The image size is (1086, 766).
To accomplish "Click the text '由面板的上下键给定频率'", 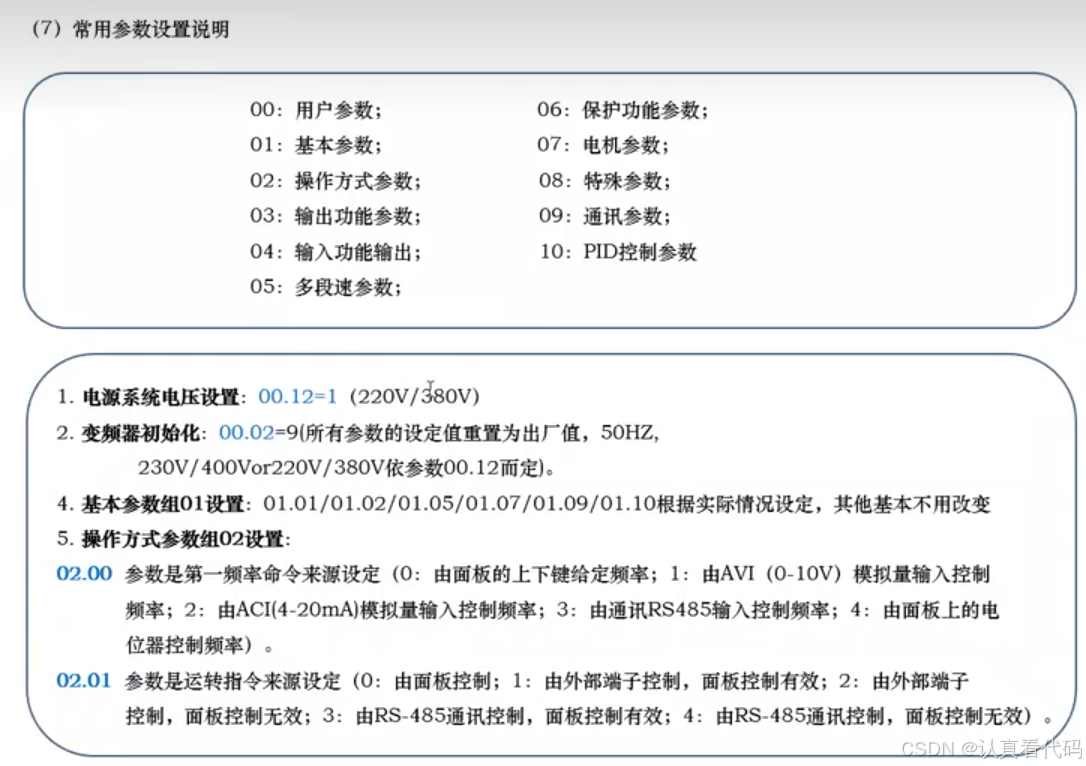I will (541, 575).
